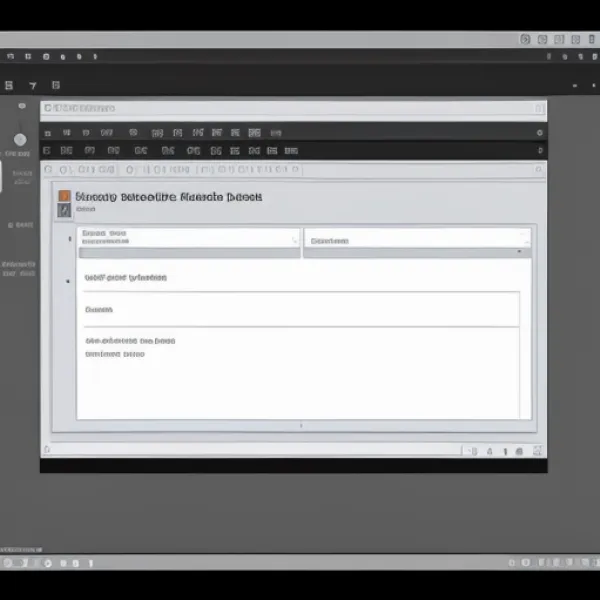Click the first icon in the top-right window cluster
The width and height of the screenshot is (600, 600).
point(525,40)
